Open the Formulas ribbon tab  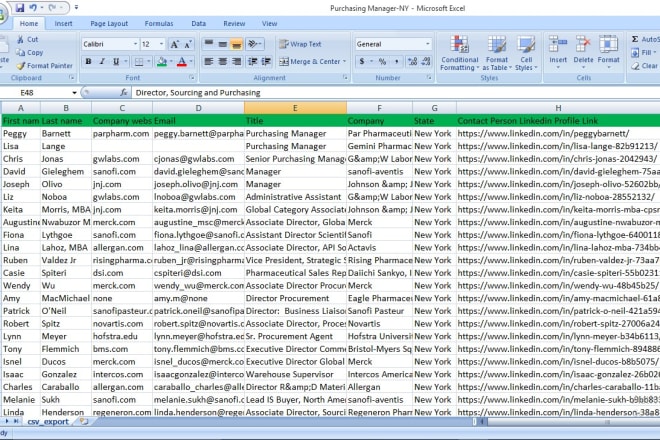tap(159, 24)
